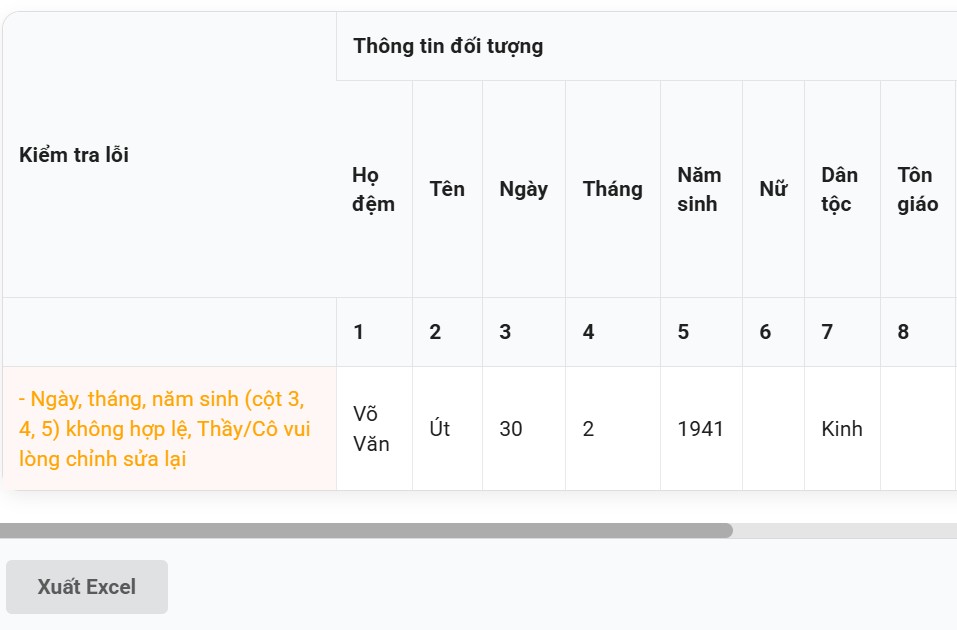This screenshot has width=957, height=630.
Task: Click the Kiểm tra lỗi column header
Action: 74,155
